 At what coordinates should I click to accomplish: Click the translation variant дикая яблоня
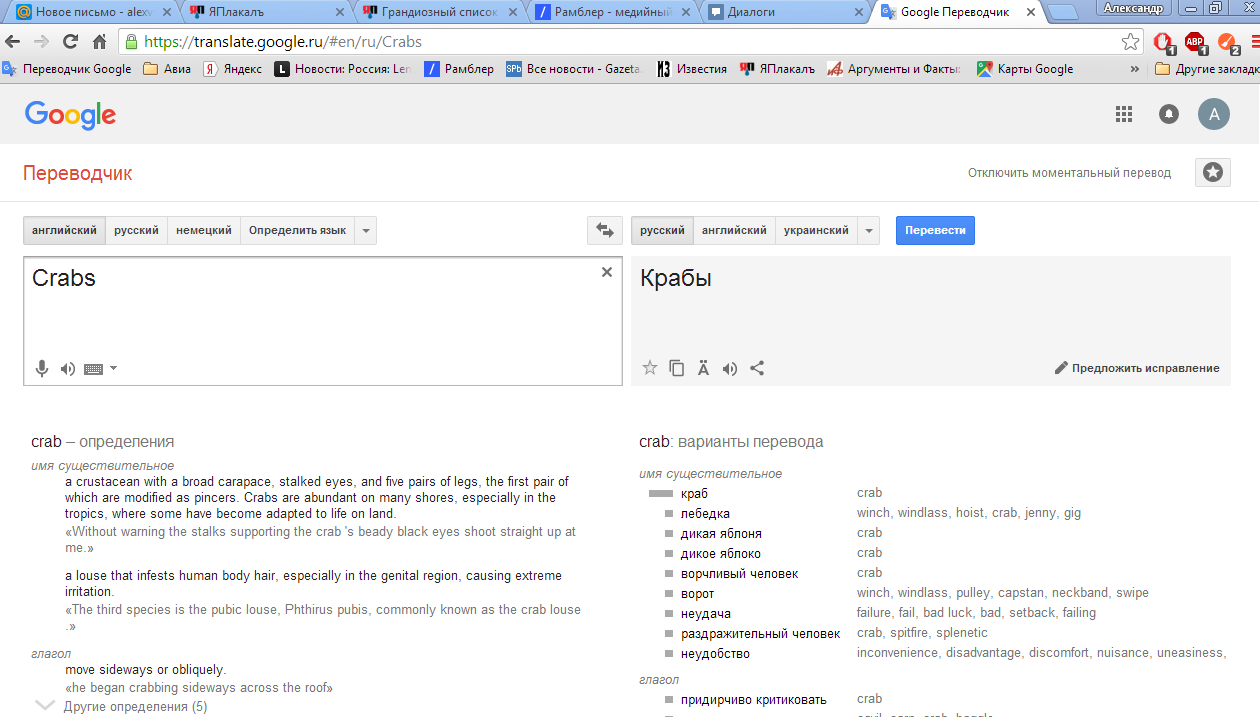(721, 533)
